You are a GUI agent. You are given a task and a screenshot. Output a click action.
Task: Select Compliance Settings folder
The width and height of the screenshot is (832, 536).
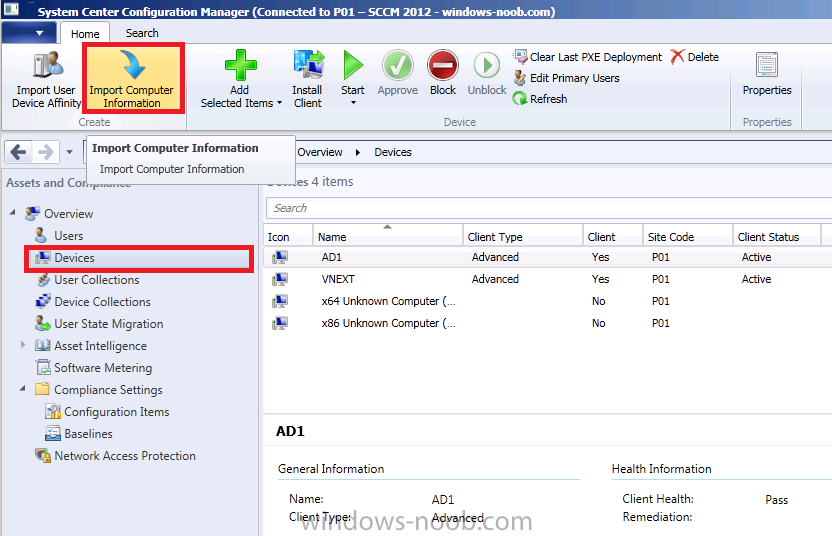108,390
